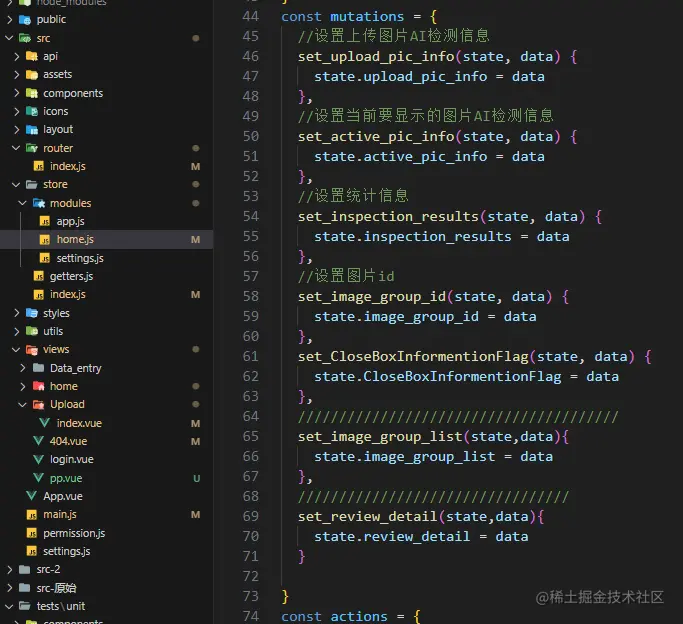Click the icons folder icon

(x=31, y=111)
